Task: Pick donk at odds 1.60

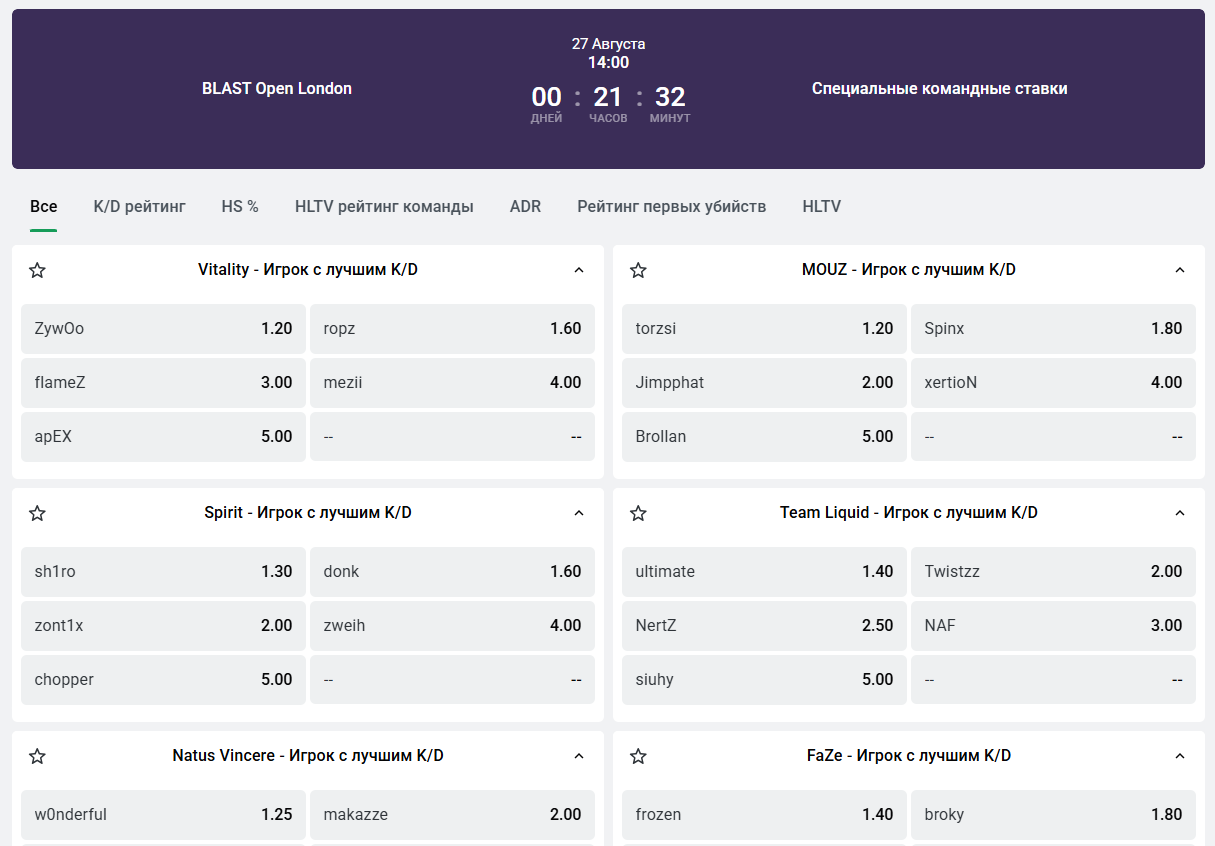Action: pos(452,571)
